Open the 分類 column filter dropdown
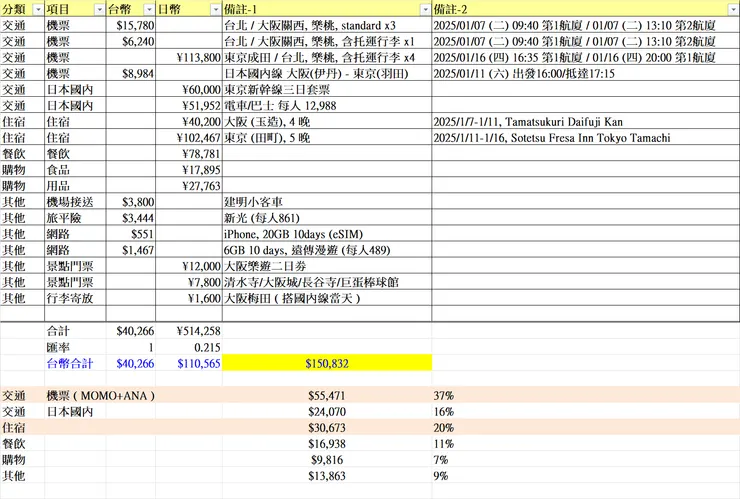 pos(38,9)
